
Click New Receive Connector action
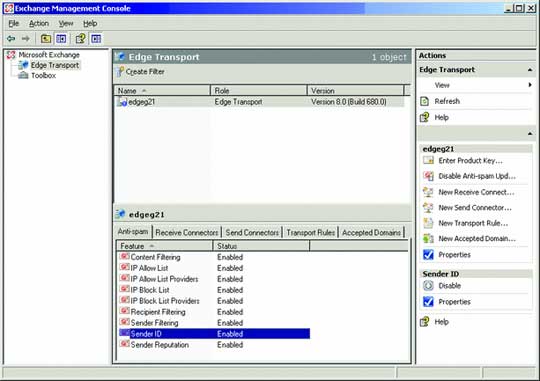(476, 192)
